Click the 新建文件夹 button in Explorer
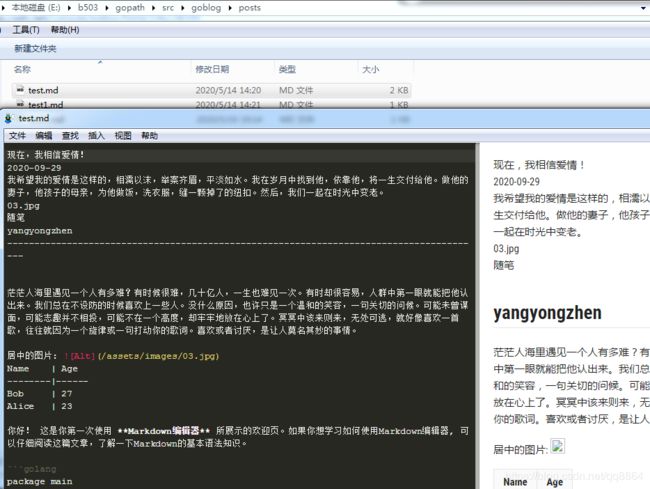The width and height of the screenshot is (650, 489). pos(35,48)
